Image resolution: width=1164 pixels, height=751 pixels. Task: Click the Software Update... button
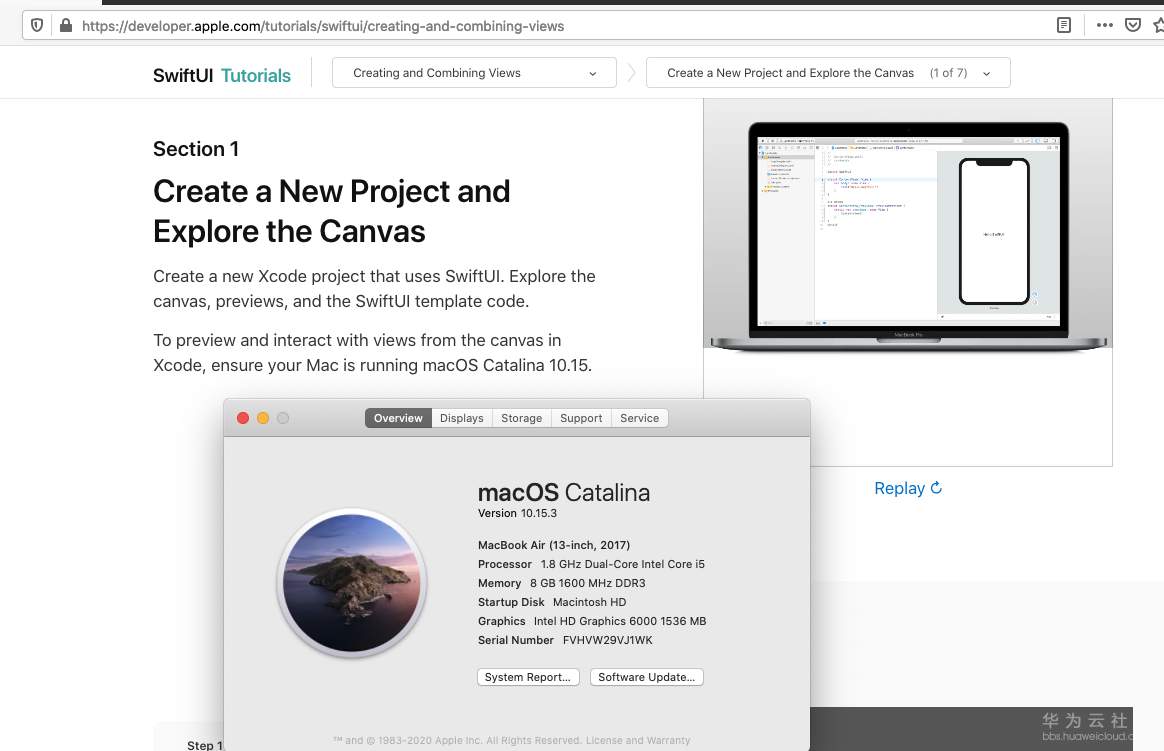(647, 677)
